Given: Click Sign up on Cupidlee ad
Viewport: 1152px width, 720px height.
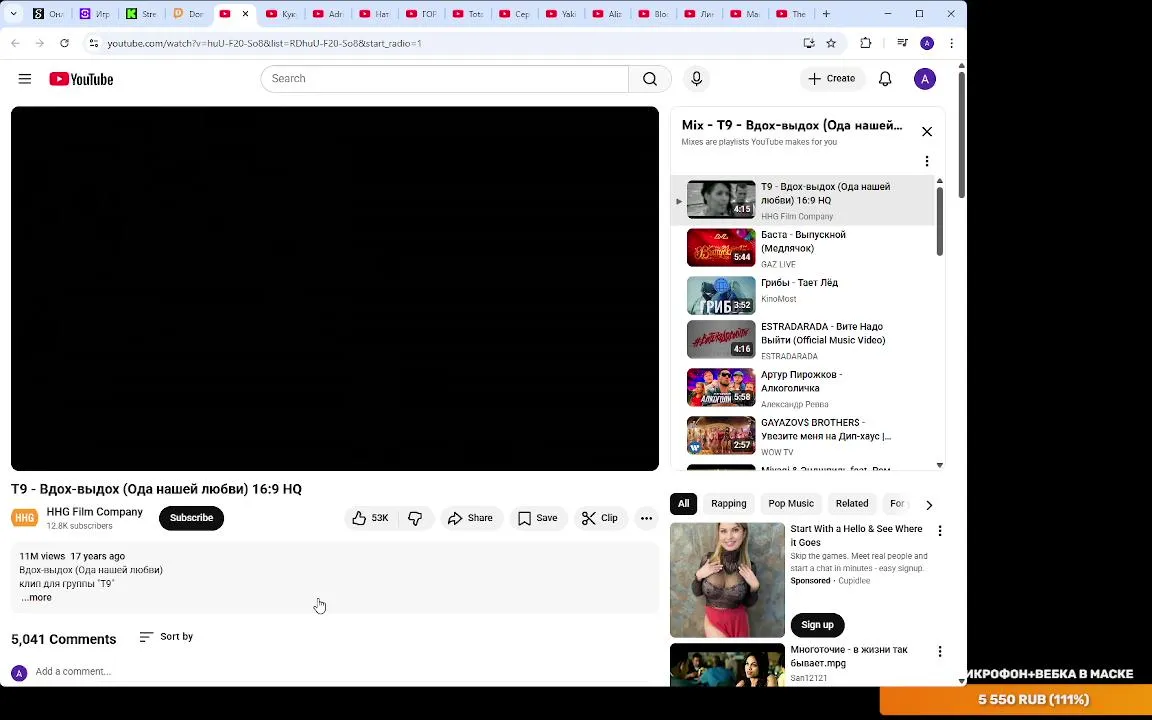Looking at the screenshot, I should pyautogui.click(x=817, y=625).
